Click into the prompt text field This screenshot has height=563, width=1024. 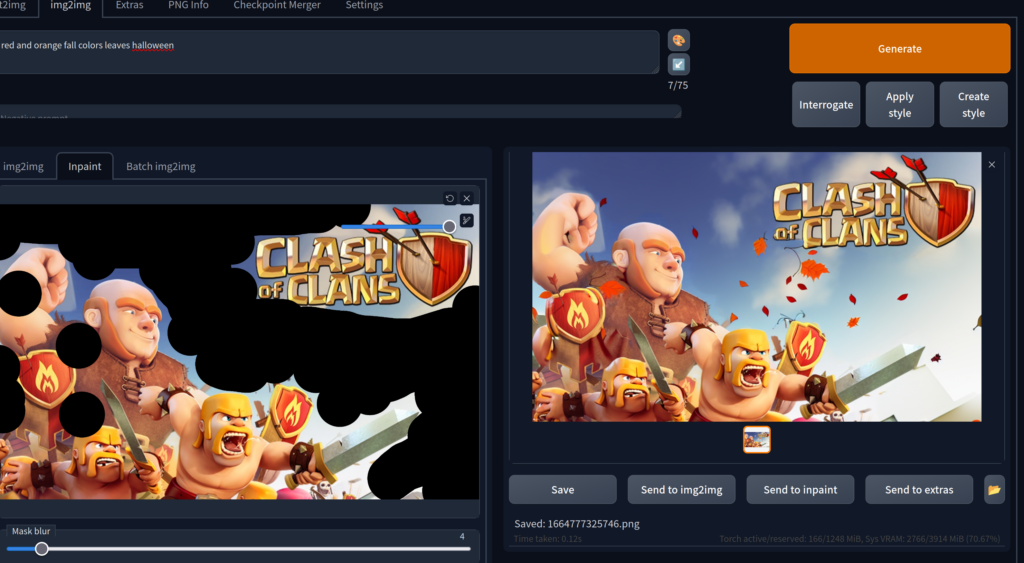(328, 52)
